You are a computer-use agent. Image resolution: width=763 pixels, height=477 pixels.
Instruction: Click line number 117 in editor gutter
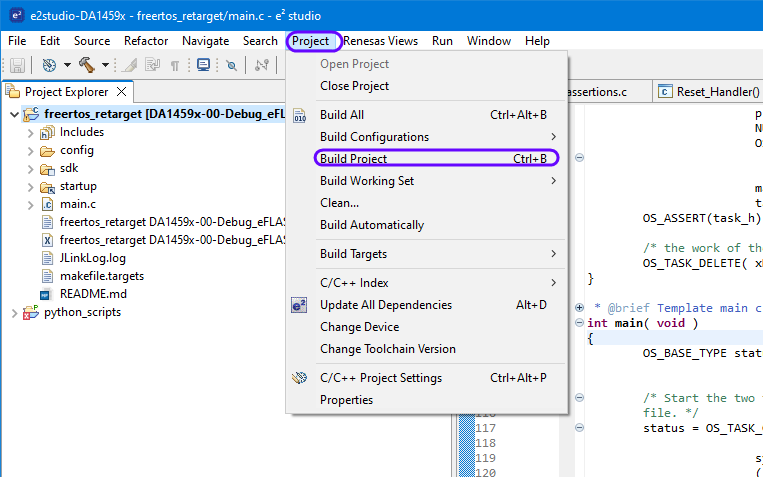(x=485, y=428)
